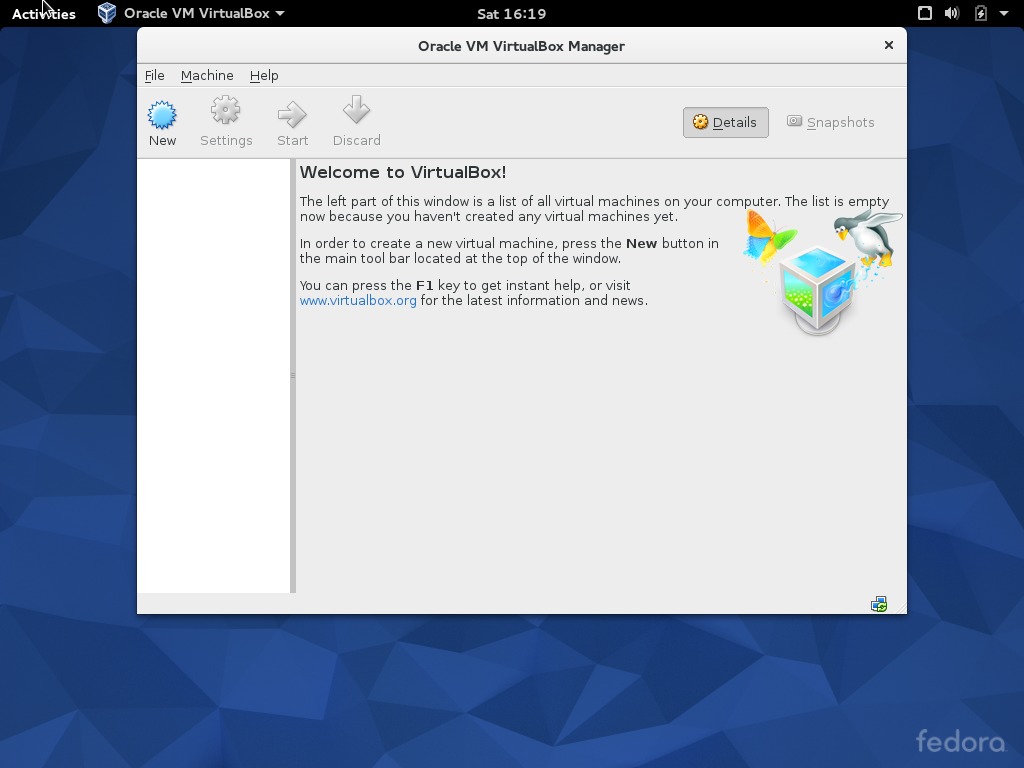Click the VM list panel splitter handle
The height and width of the screenshot is (768, 1024).
point(292,377)
